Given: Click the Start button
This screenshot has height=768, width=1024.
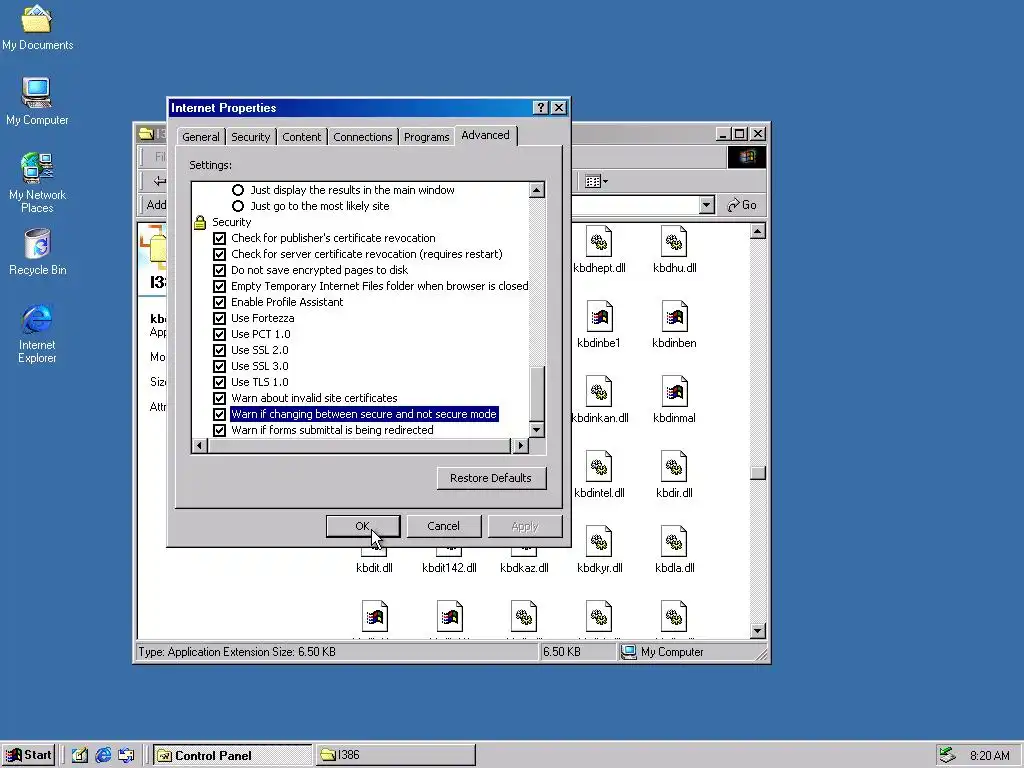Looking at the screenshot, I should (28, 755).
